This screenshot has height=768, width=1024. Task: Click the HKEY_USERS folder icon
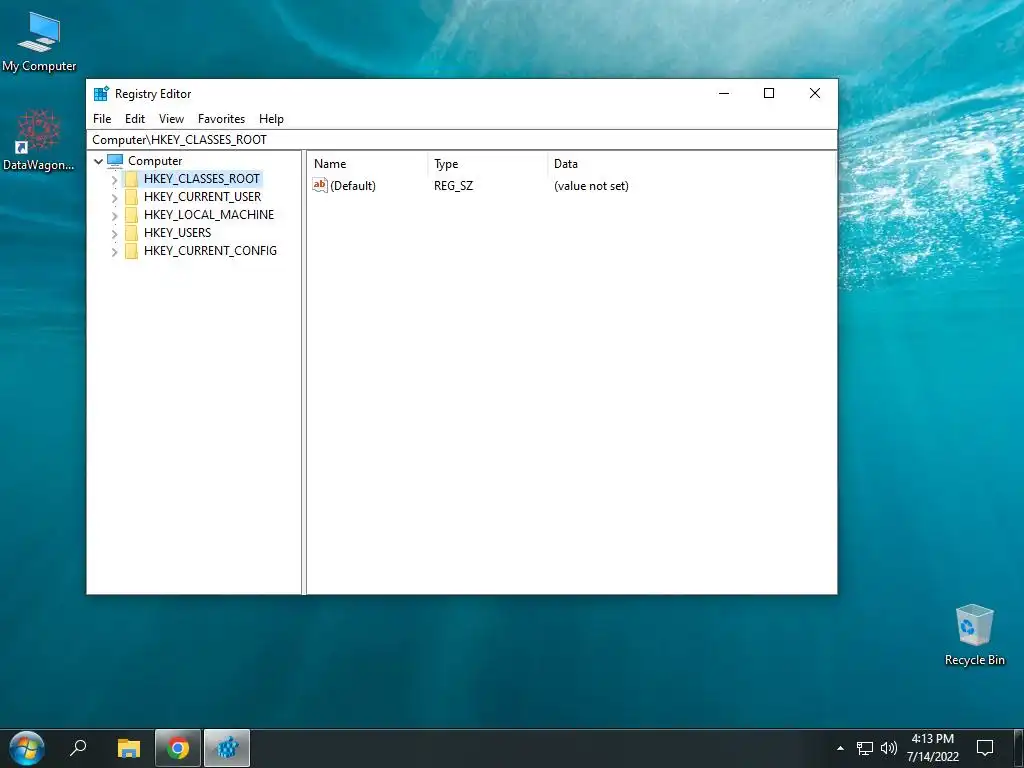(131, 233)
